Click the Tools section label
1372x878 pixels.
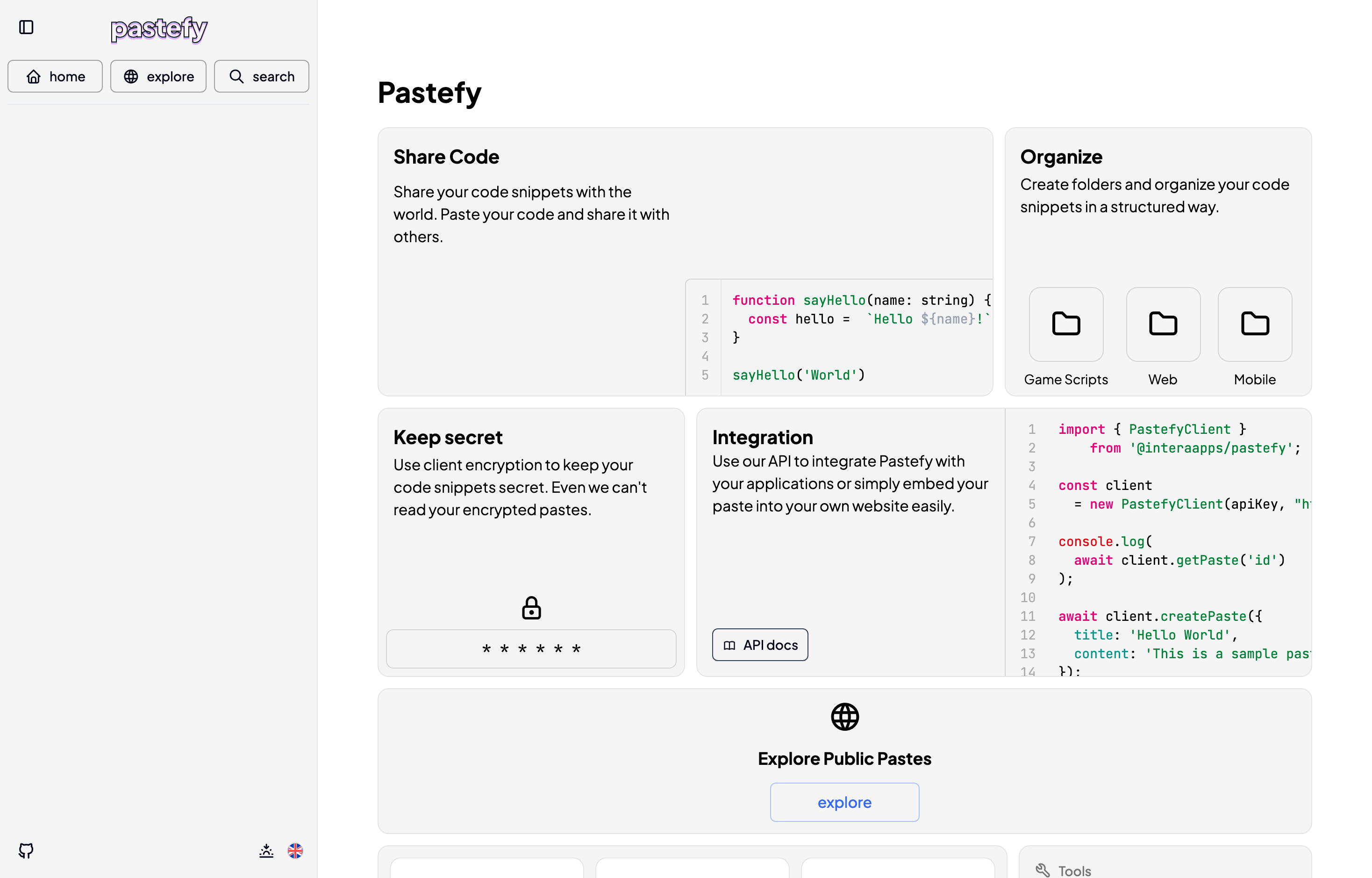pyautogui.click(x=1075, y=871)
